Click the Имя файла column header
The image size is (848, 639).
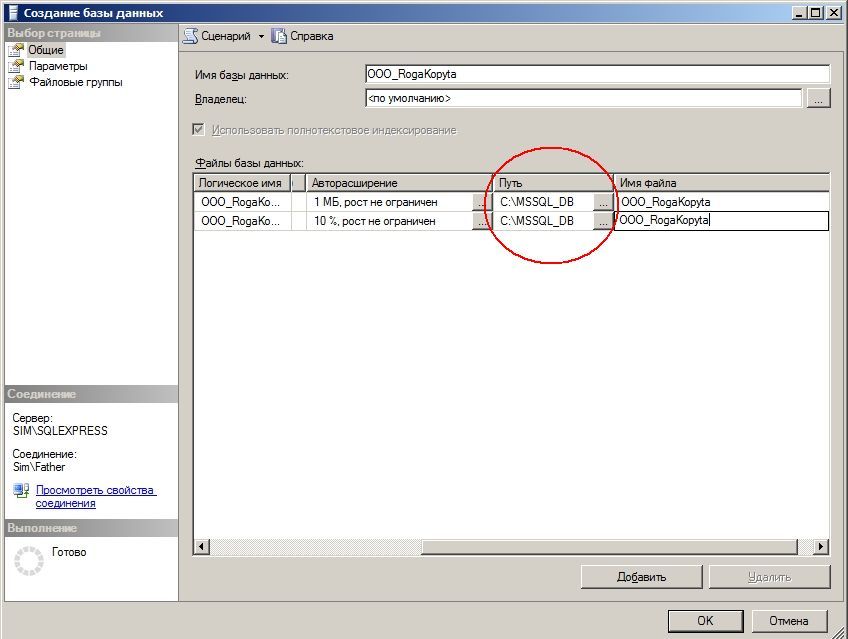[x=722, y=183]
